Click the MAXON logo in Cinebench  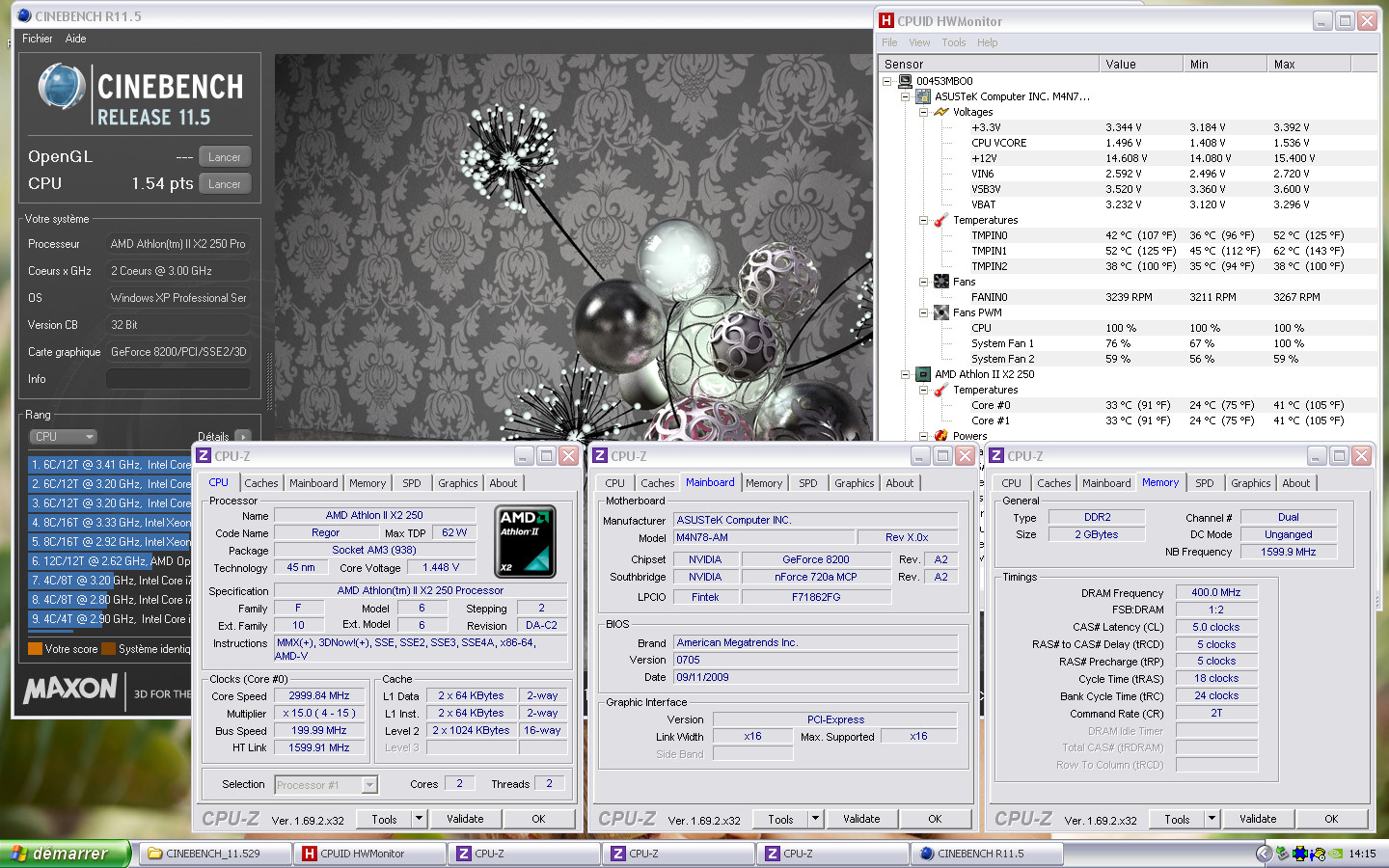70,689
